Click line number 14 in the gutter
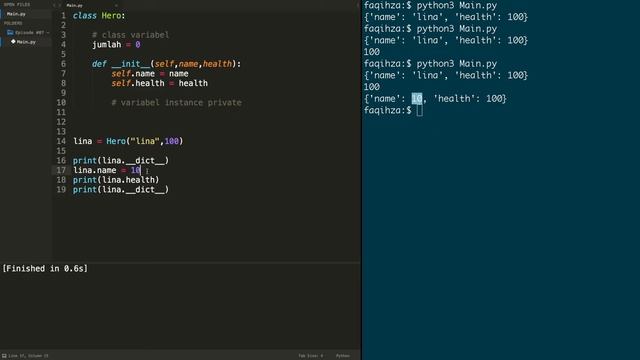 coord(61,141)
